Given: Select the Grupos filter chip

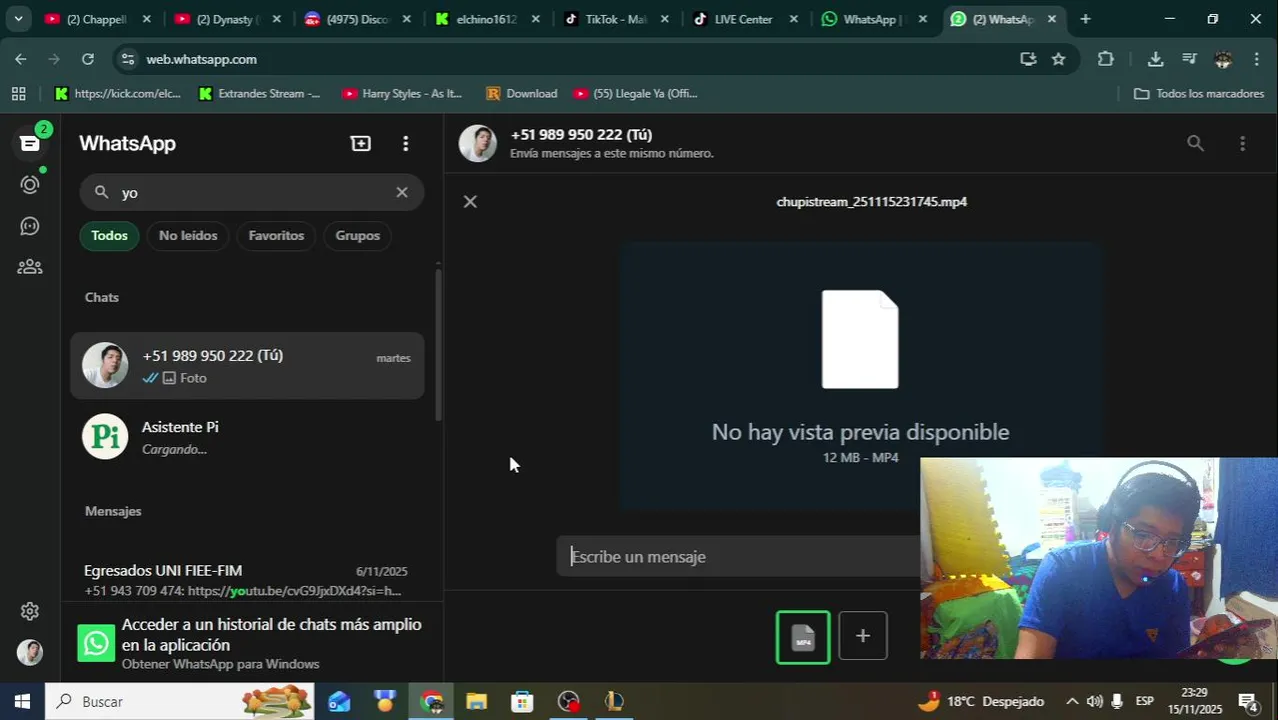Looking at the screenshot, I should 358,236.
